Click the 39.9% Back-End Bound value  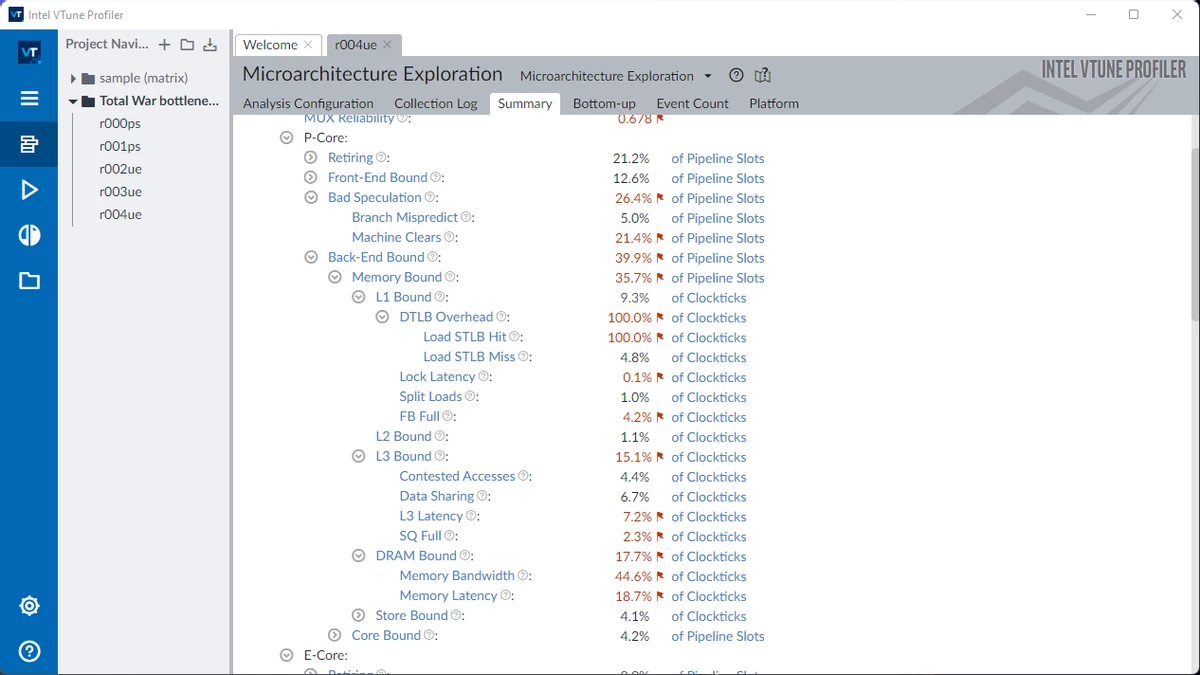click(x=633, y=258)
